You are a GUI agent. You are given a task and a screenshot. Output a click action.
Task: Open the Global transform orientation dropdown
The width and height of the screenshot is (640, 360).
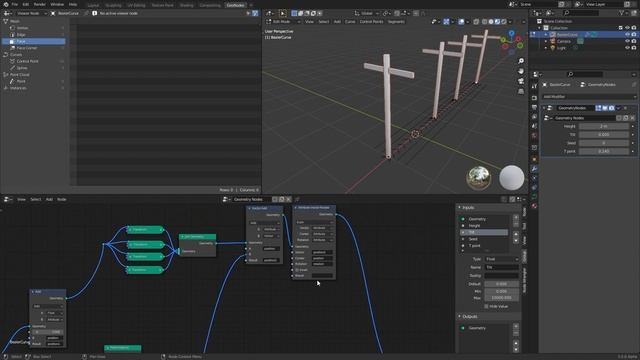point(366,13)
